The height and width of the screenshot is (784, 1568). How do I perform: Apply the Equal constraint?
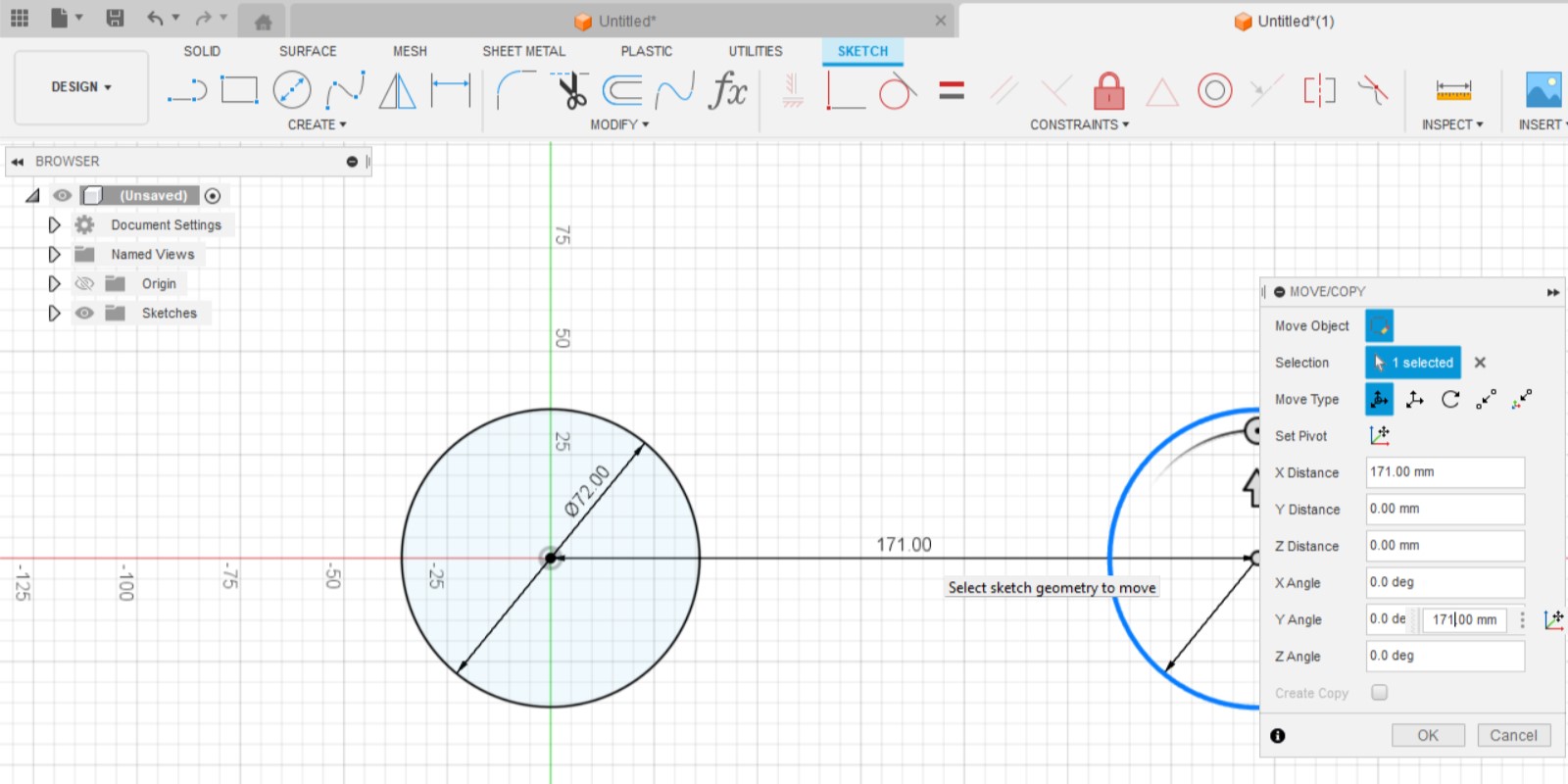click(x=952, y=90)
